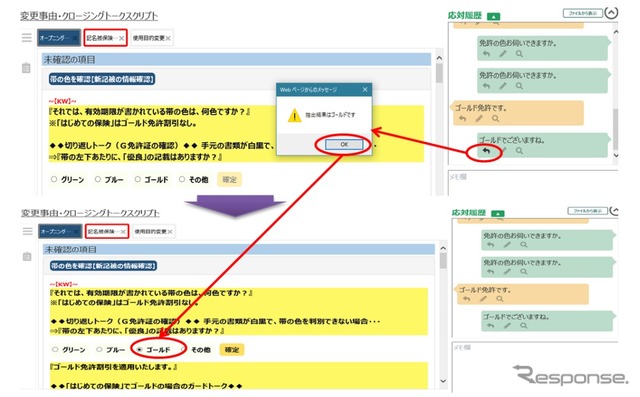Switch to 記名被保険 tab in upper screen
640x397 pixels.
point(105,38)
